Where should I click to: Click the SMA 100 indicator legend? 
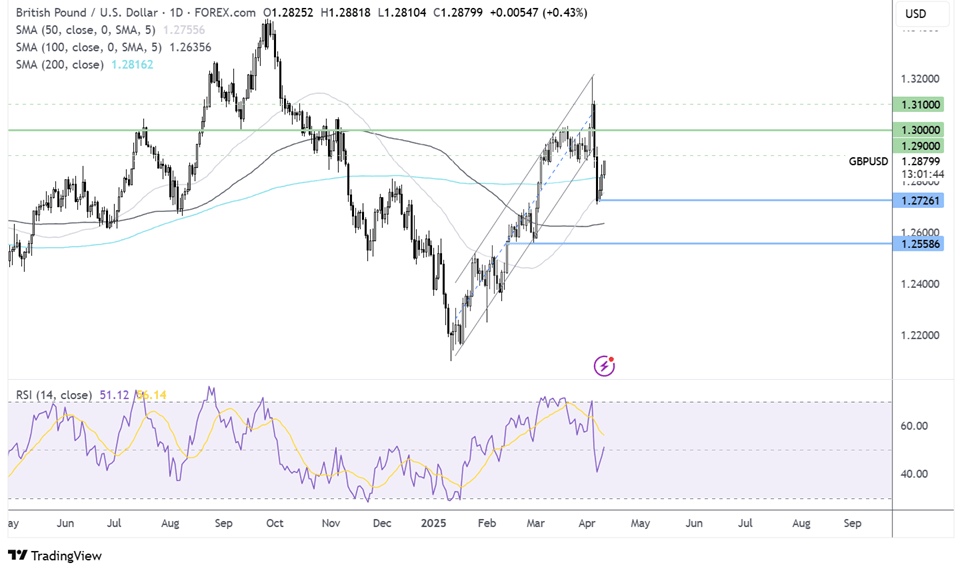[x=114, y=47]
